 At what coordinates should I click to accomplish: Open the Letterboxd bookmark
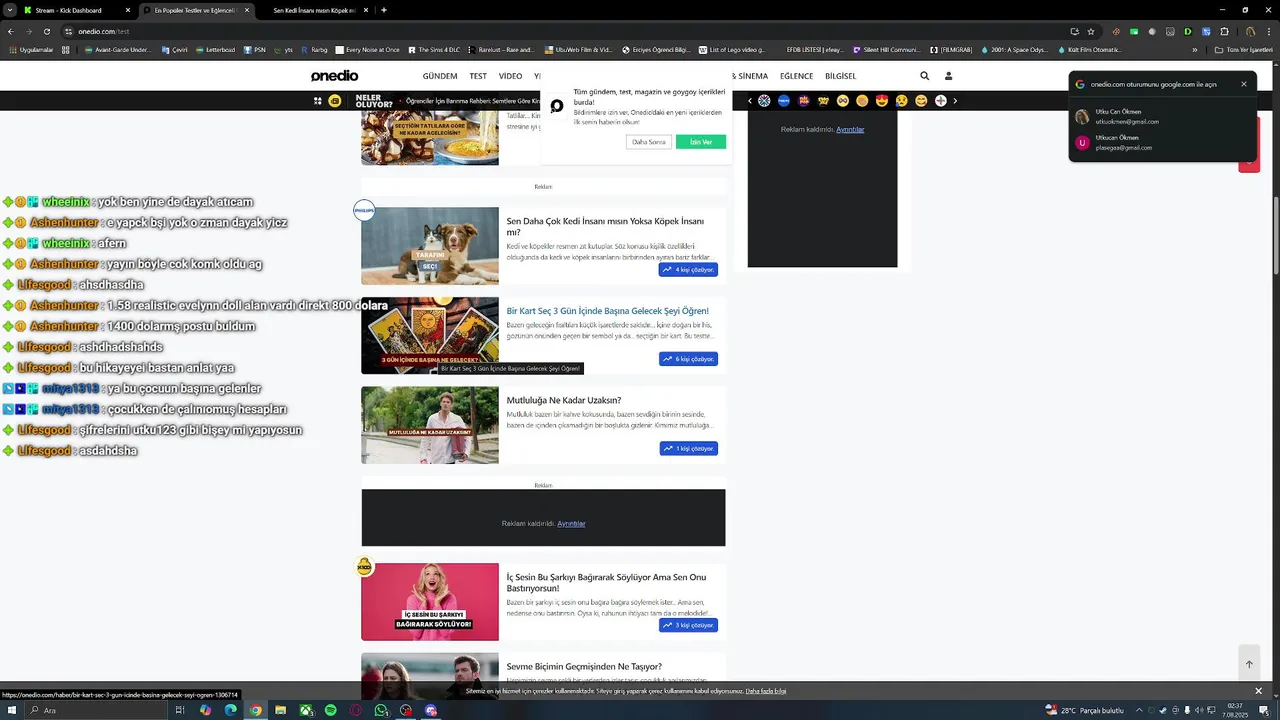pyautogui.click(x=215, y=49)
